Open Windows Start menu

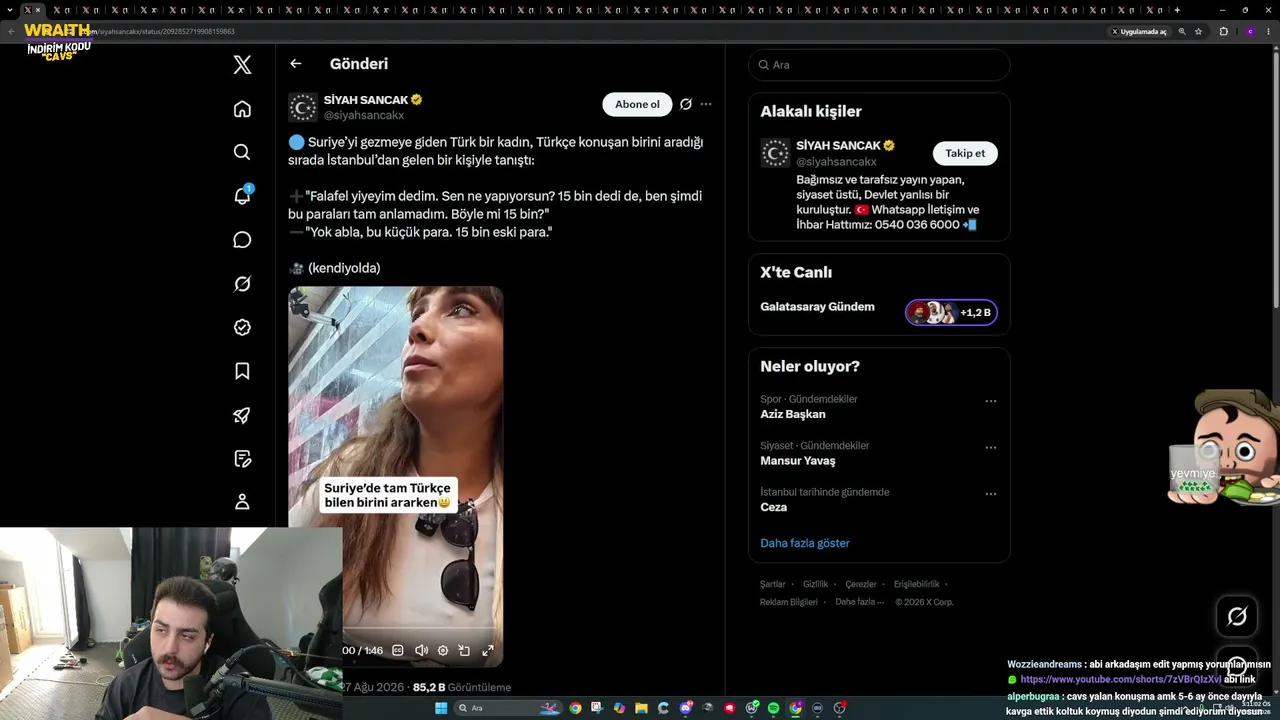pos(441,708)
